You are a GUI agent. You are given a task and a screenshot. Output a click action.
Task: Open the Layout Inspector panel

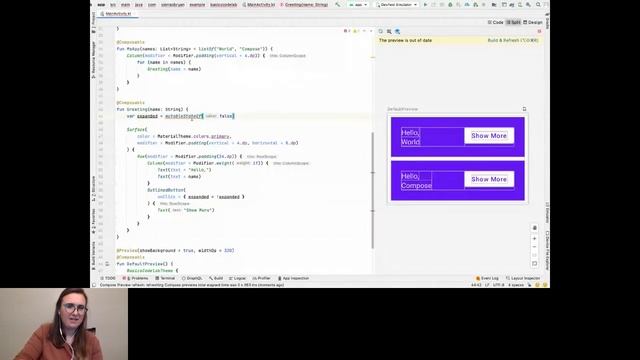pyautogui.click(x=523, y=278)
